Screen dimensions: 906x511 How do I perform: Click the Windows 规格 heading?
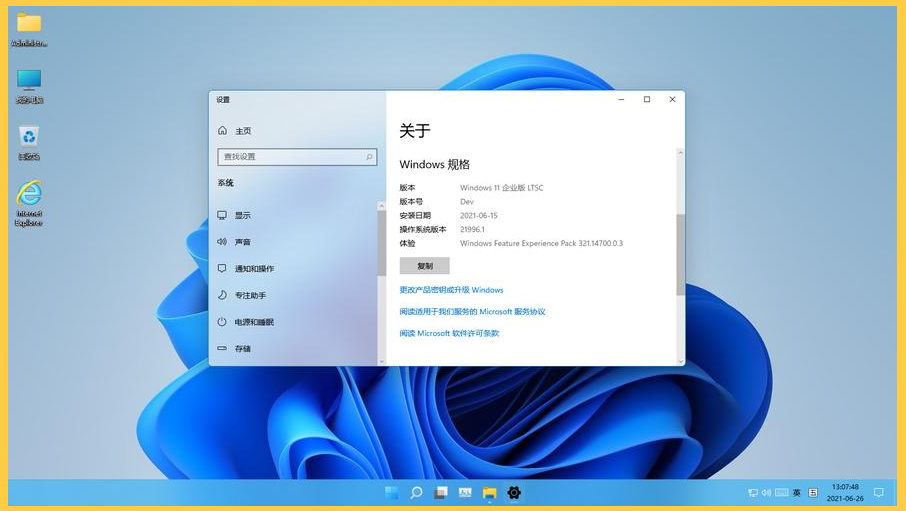[x=435, y=165]
